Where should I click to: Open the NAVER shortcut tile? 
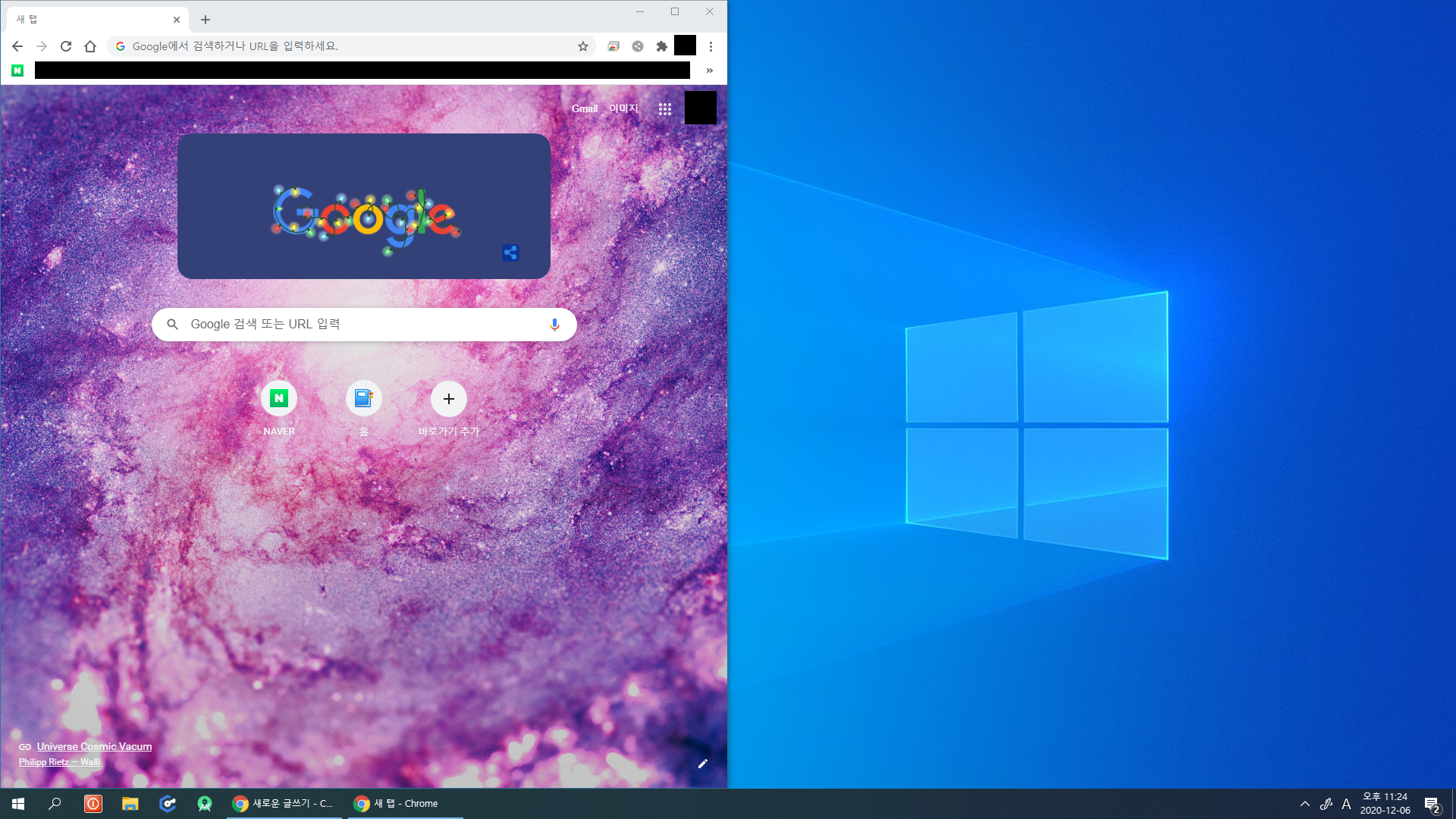(x=279, y=399)
